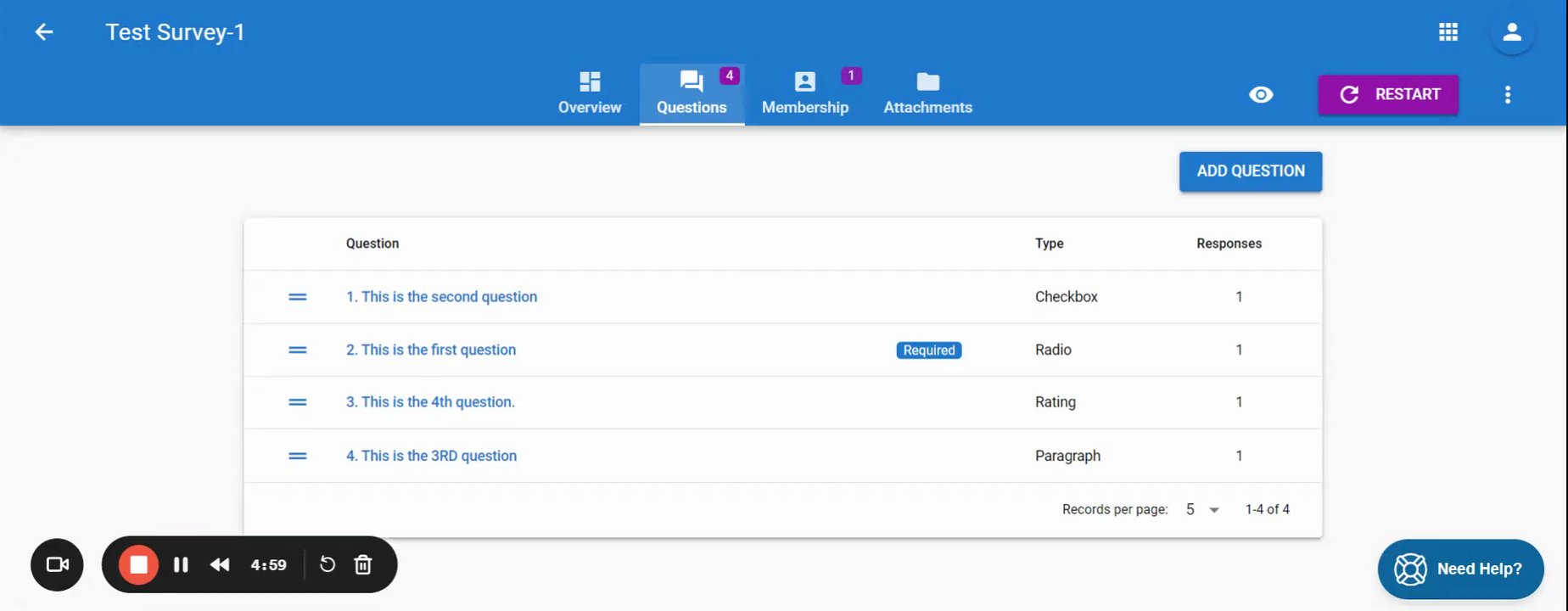Click the three-dot more options menu

(x=1508, y=95)
